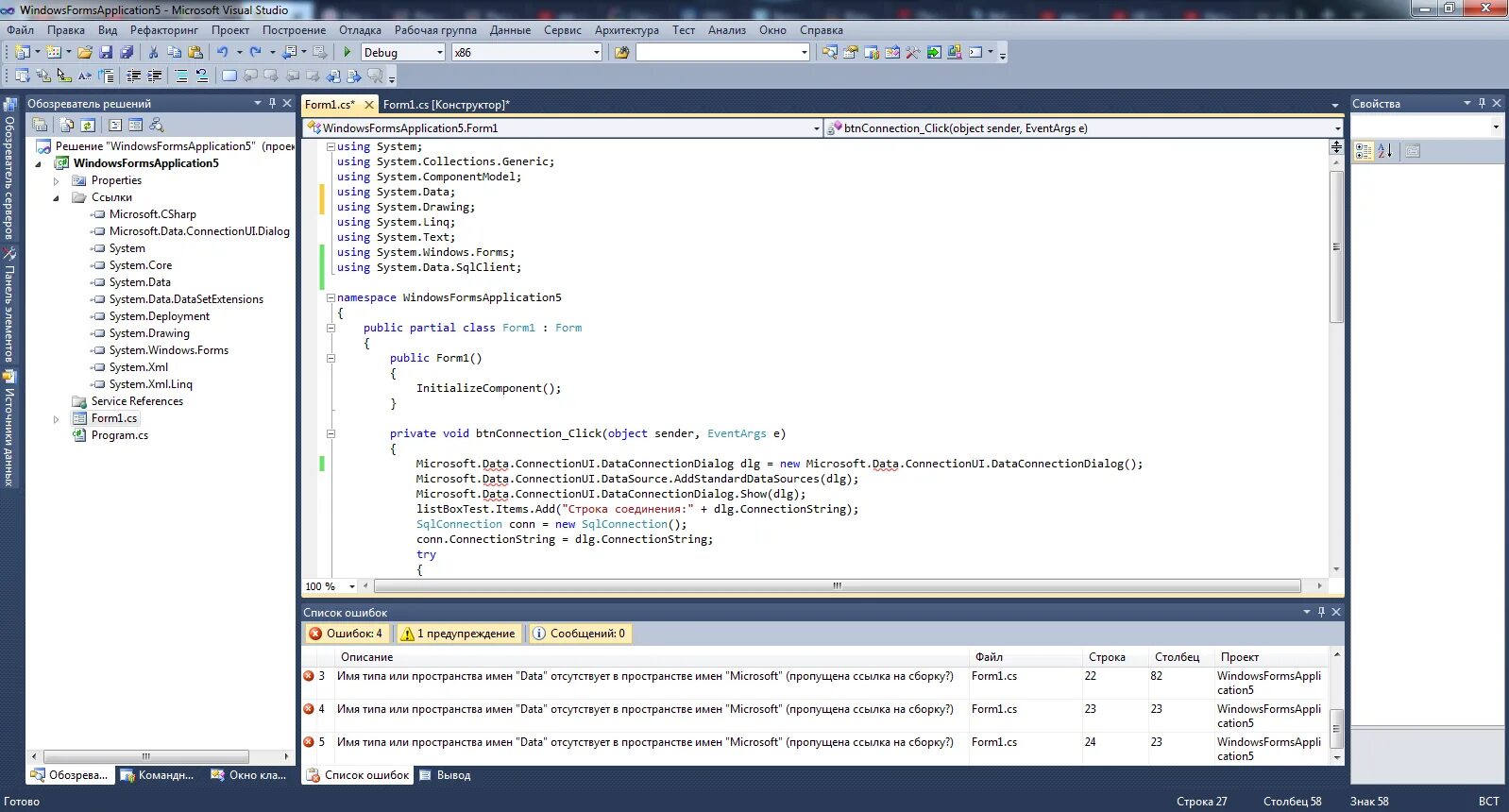Click Categorized view icon in Properties panel

[x=1364, y=151]
